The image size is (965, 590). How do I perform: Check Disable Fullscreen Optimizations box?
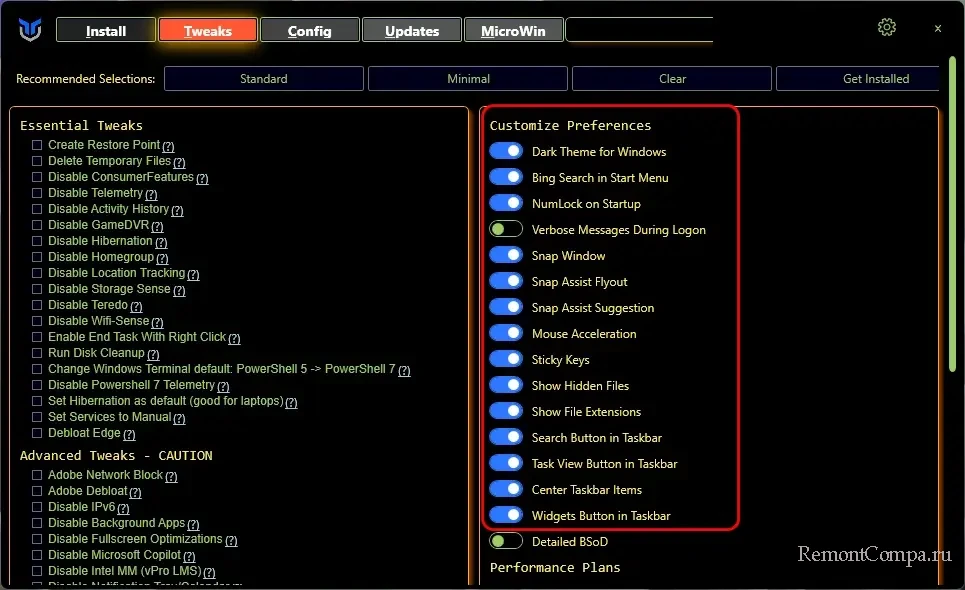tap(37, 539)
